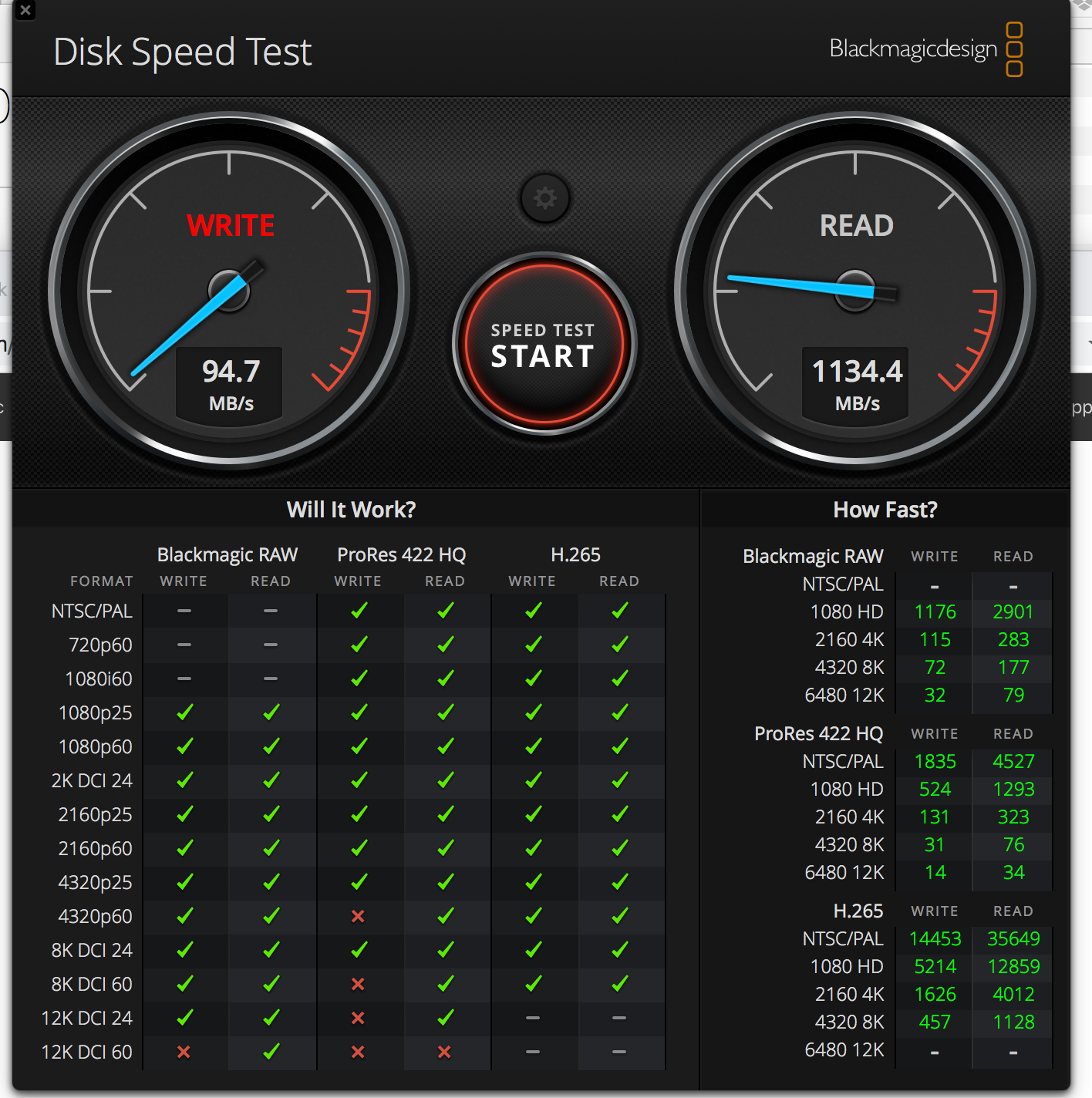The image size is (1092, 1098).
Task: Click green check for 4320p25 H.265 read
Action: point(619,882)
